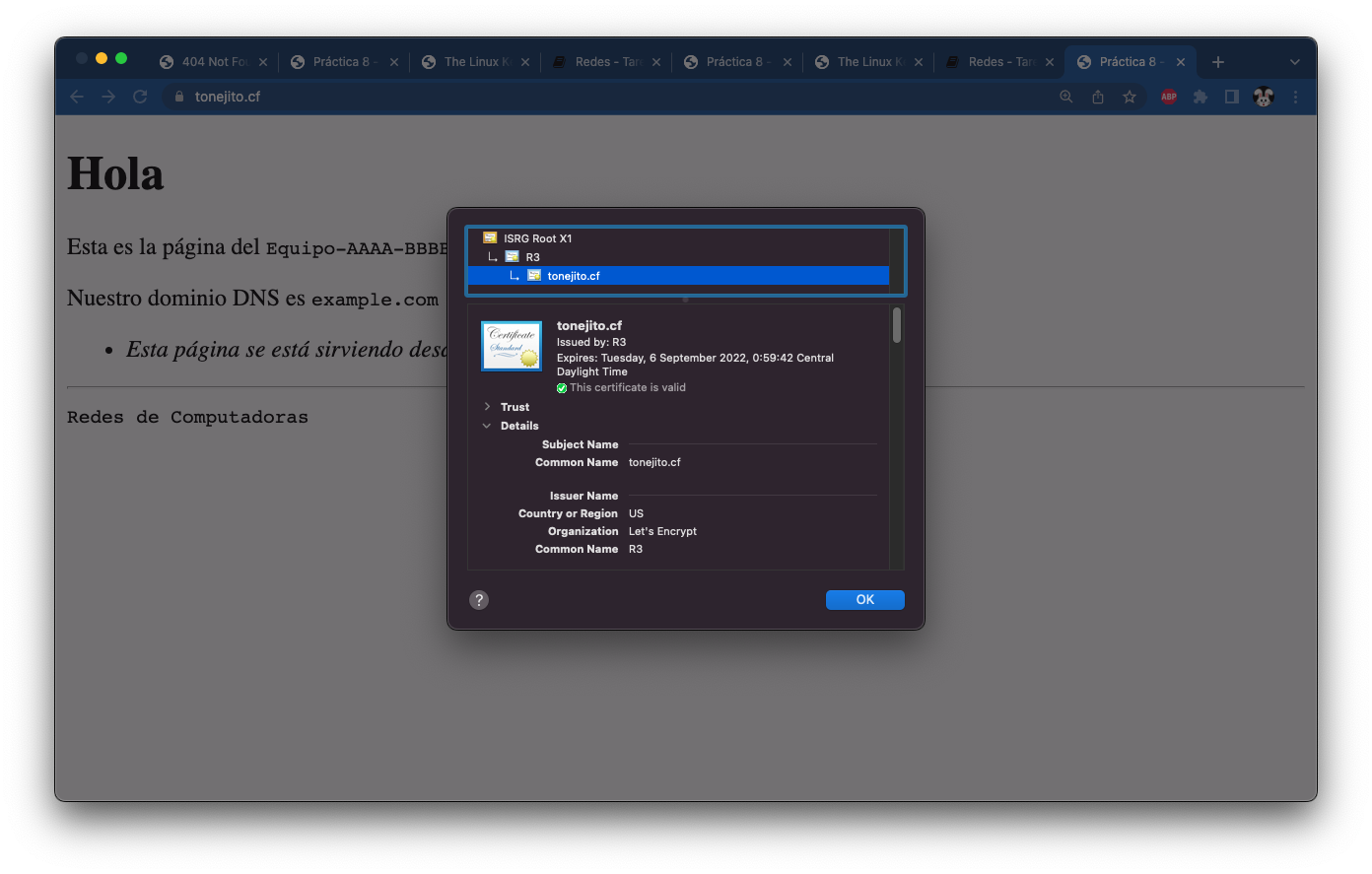The width and height of the screenshot is (1372, 874).
Task: Click the help question mark button
Action: coord(479,600)
